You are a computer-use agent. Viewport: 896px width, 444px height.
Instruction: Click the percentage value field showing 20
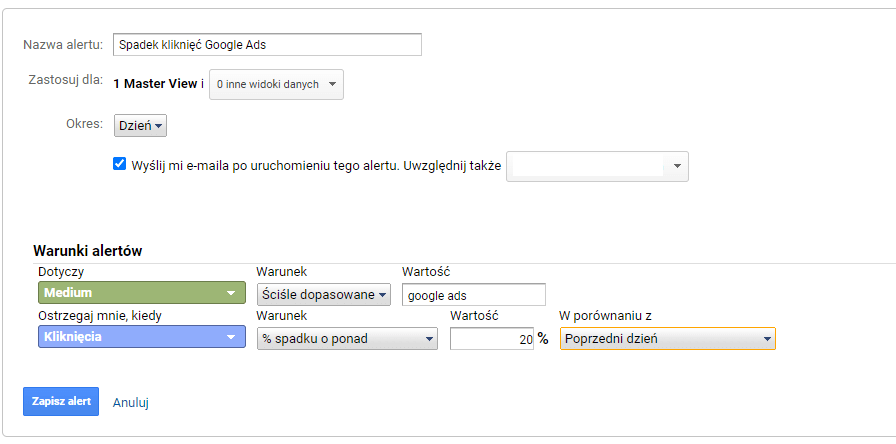pos(492,339)
